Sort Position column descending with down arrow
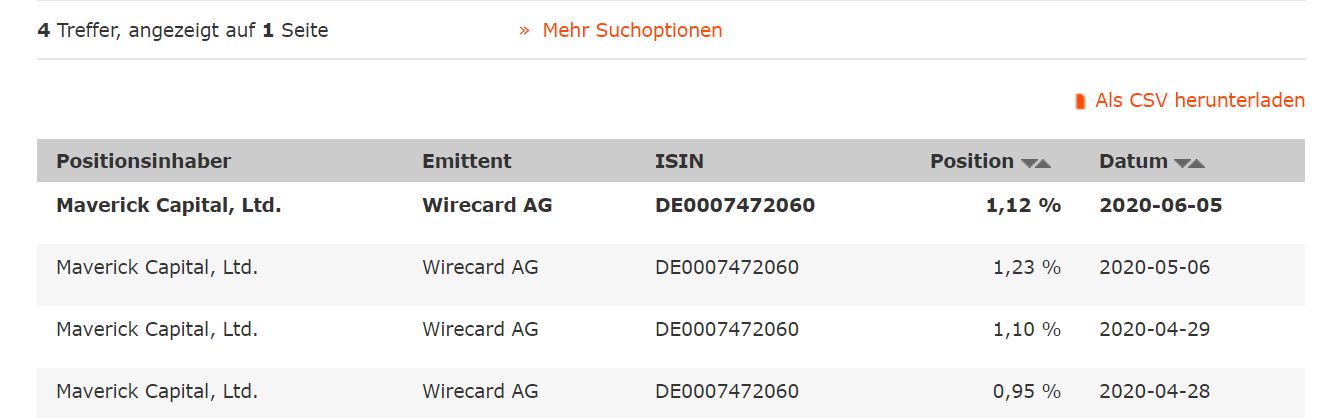The width and height of the screenshot is (1334, 418). [x=1029, y=163]
